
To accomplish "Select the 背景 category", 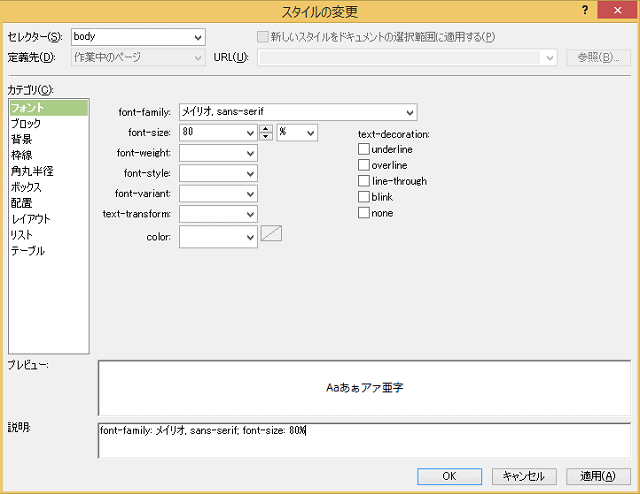I will (49, 139).
